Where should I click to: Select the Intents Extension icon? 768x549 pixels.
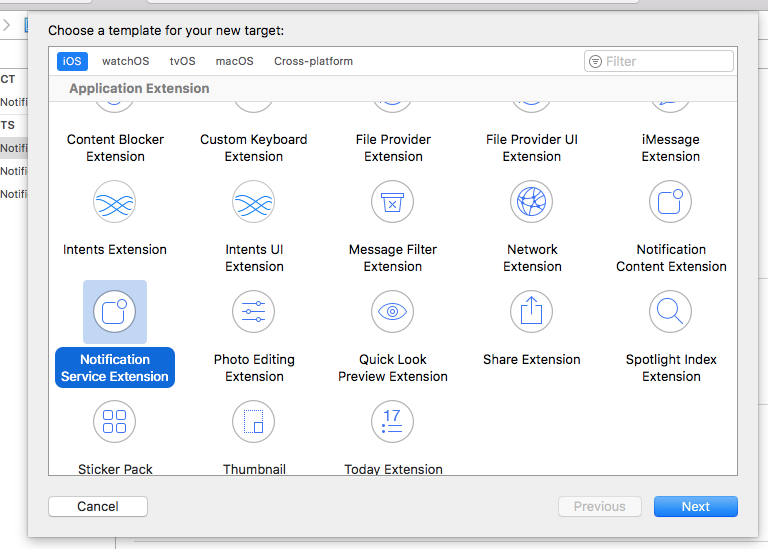115,202
